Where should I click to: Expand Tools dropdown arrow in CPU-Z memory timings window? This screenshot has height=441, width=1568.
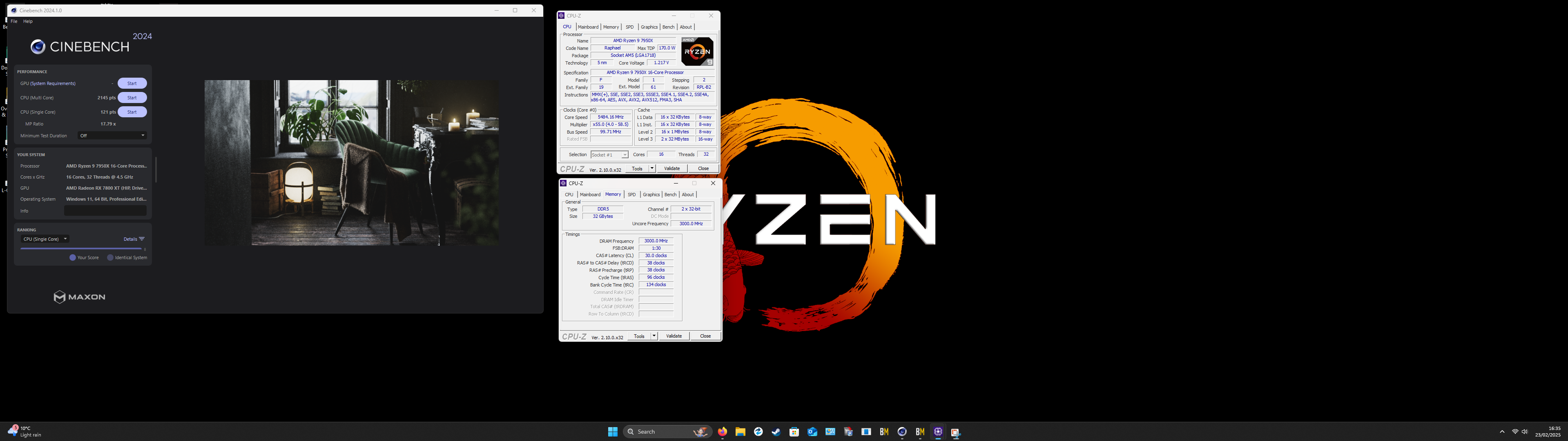point(654,336)
